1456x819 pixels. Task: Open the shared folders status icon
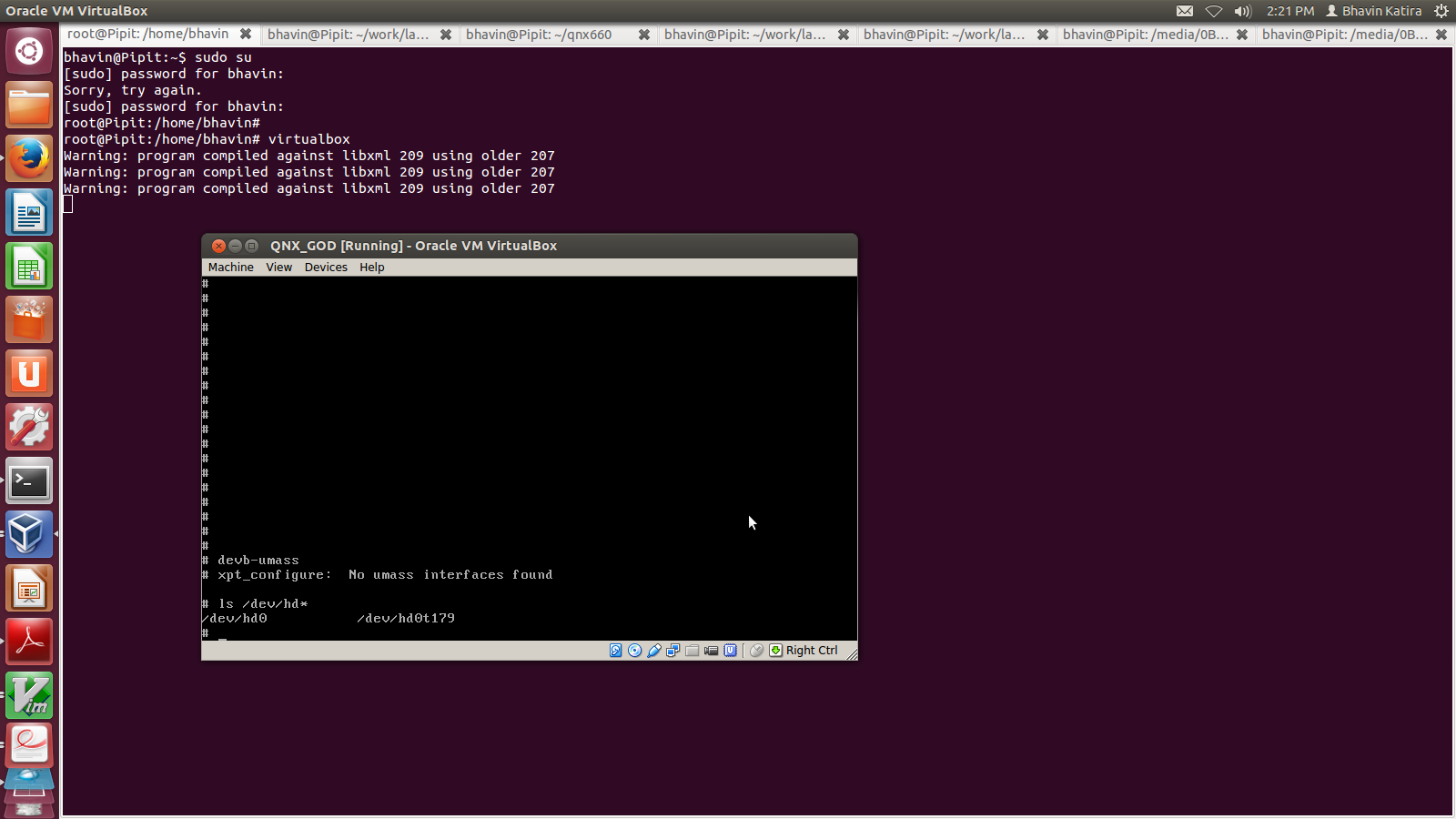693,651
